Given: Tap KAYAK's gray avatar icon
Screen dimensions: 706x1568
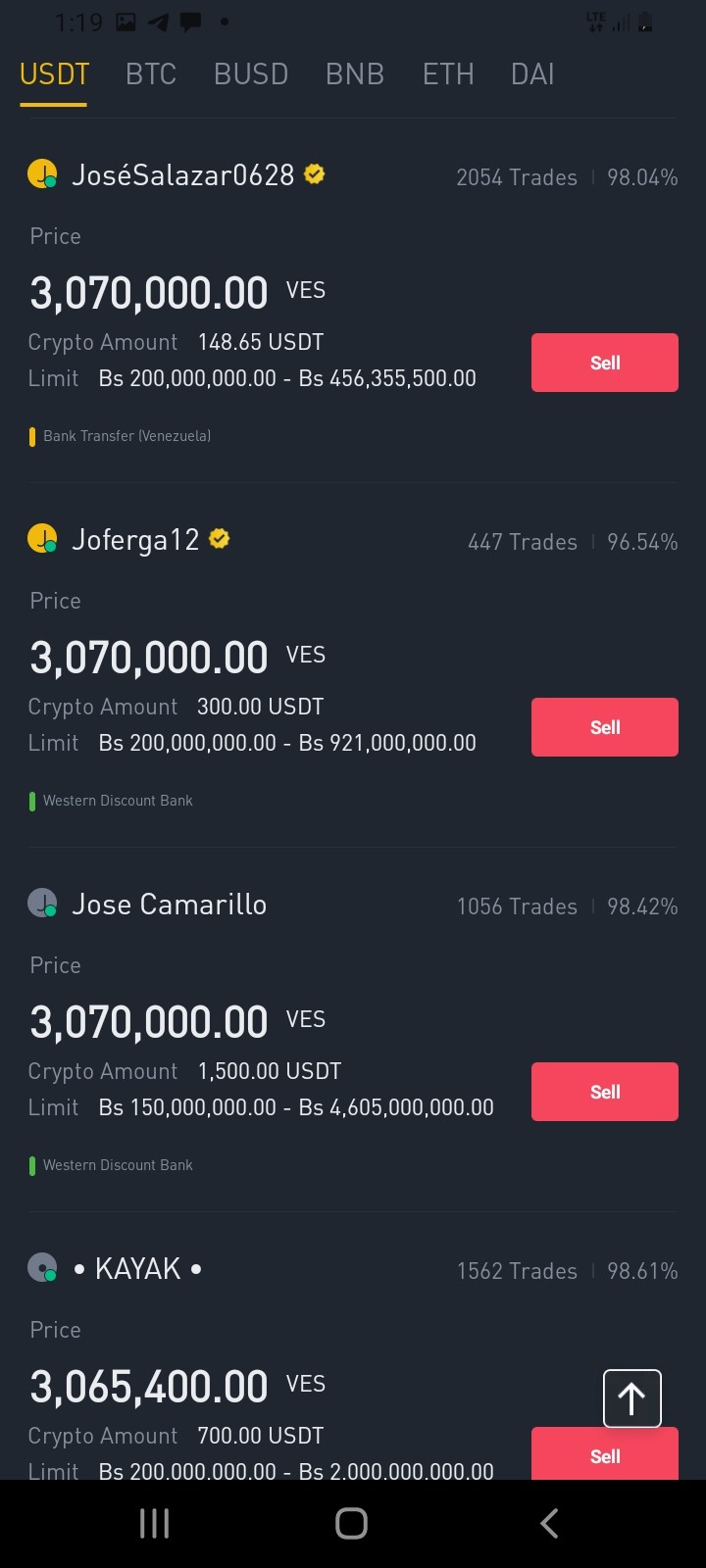Looking at the screenshot, I should click(42, 1268).
